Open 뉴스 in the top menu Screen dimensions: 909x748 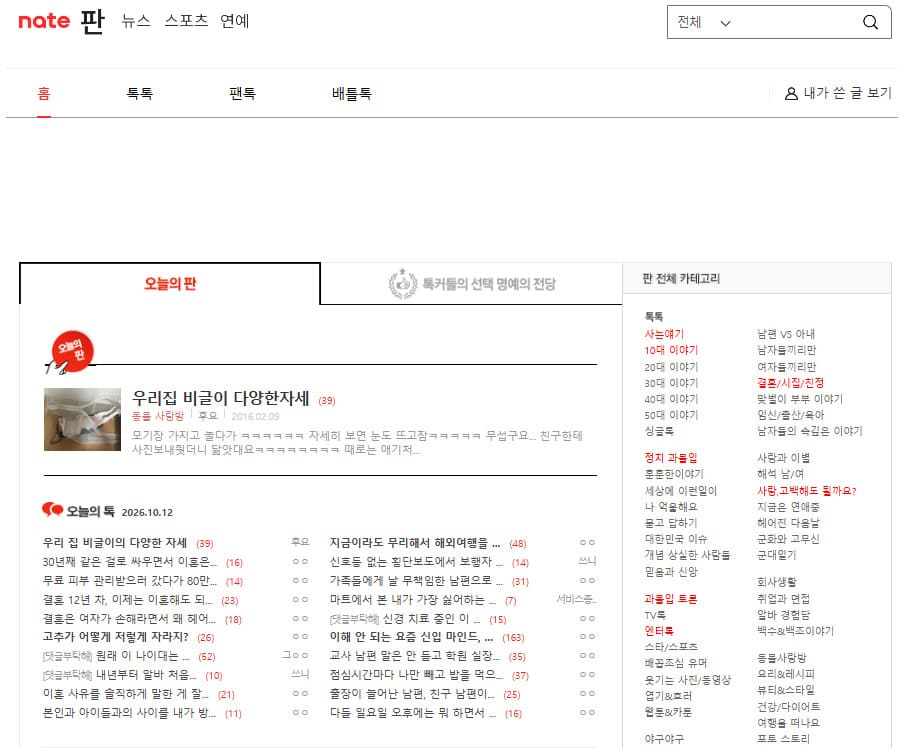(x=136, y=21)
